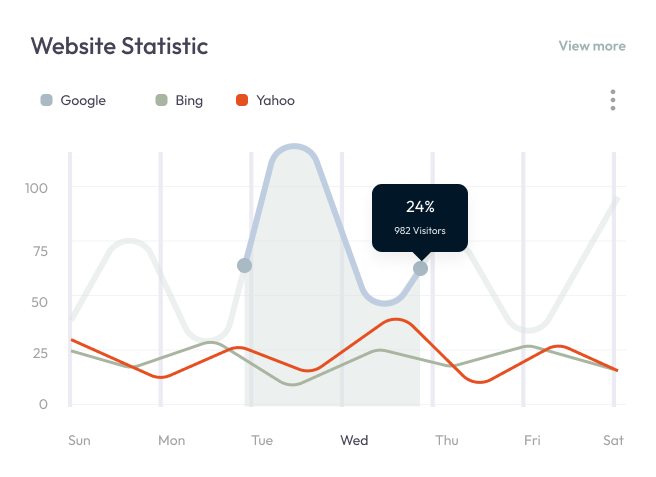The height and width of the screenshot is (477, 656).
Task: Click the 100 y-axis label
Action: pos(37,188)
